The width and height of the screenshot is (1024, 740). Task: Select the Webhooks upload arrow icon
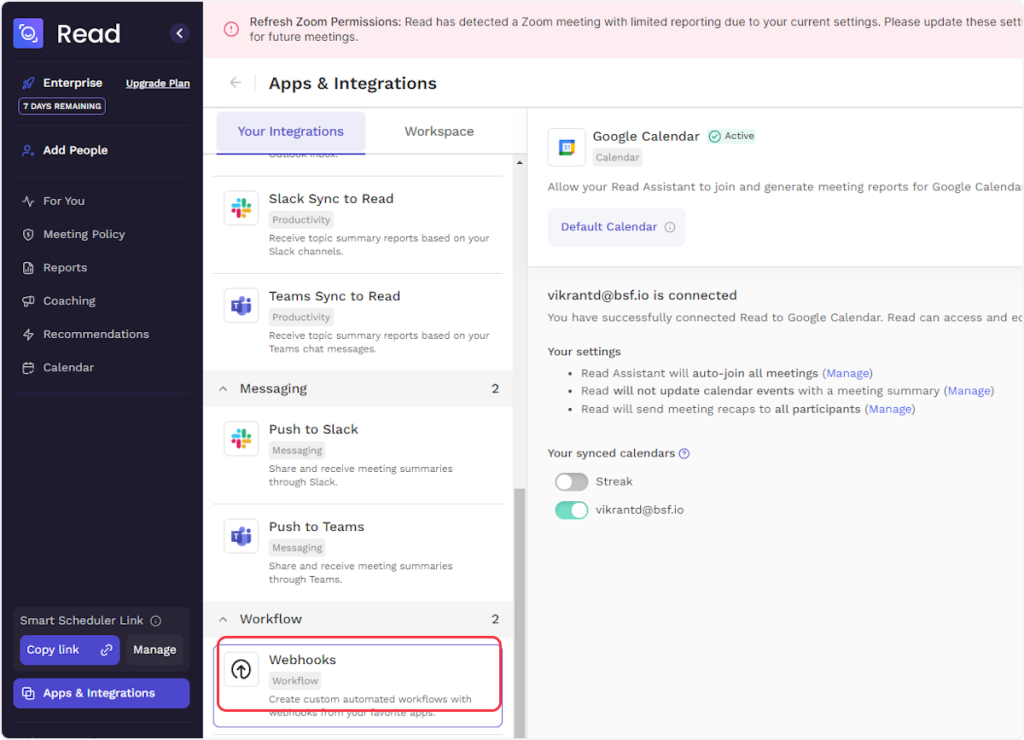click(241, 669)
